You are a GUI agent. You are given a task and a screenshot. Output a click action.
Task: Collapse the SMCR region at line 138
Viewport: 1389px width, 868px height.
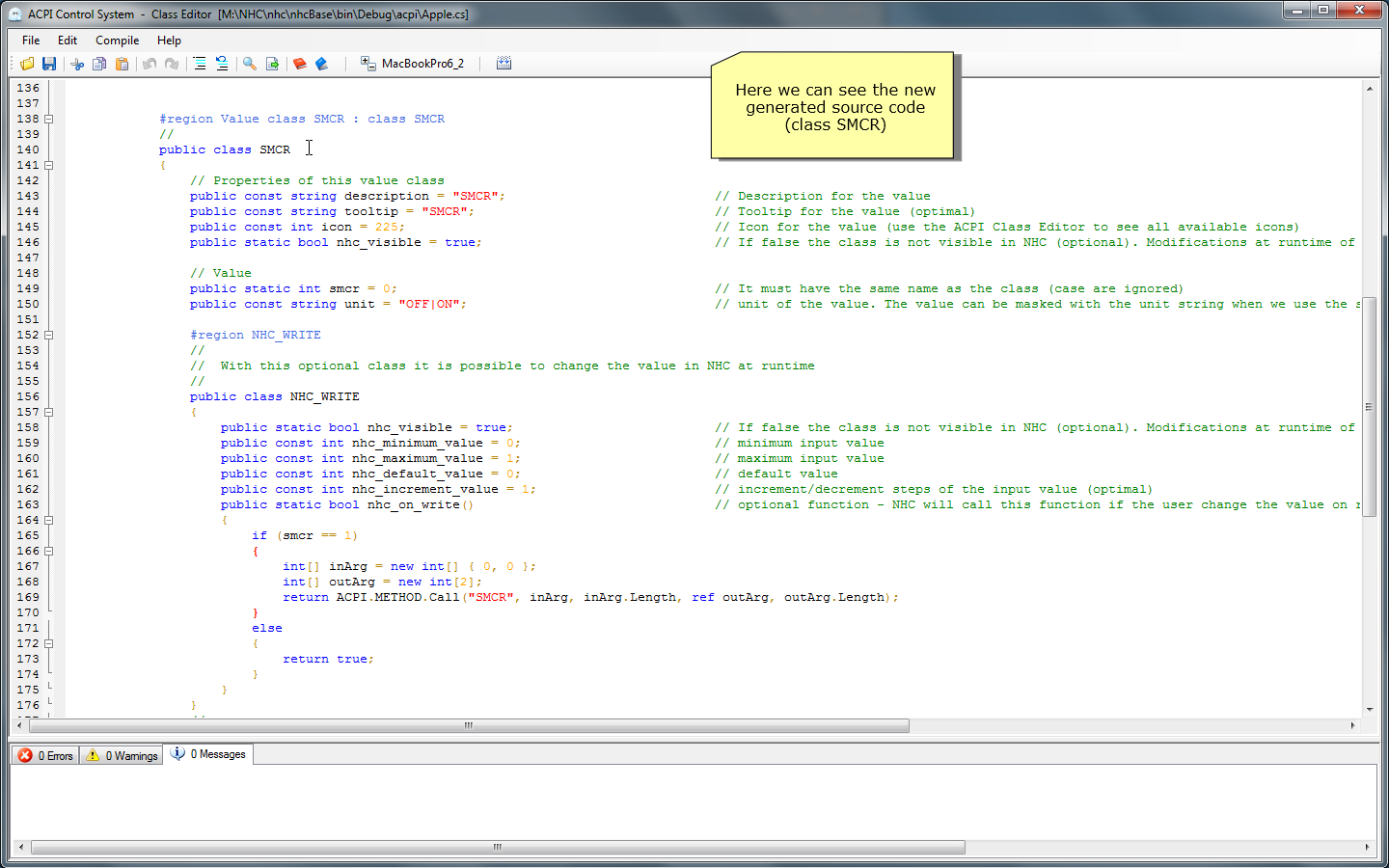pyautogui.click(x=48, y=120)
